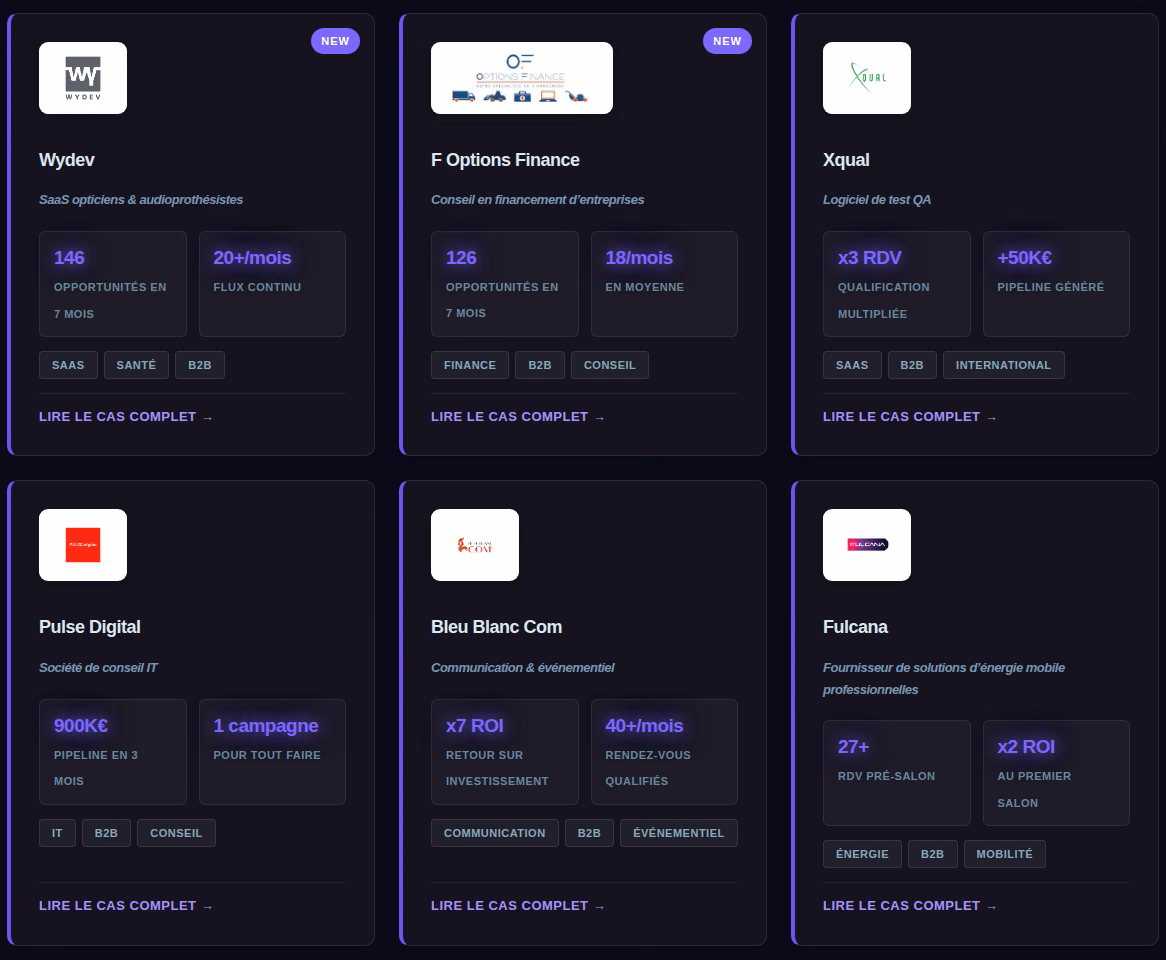The height and width of the screenshot is (960, 1166).
Task: Click the Wydev logo thumbnail
Action: [83, 78]
